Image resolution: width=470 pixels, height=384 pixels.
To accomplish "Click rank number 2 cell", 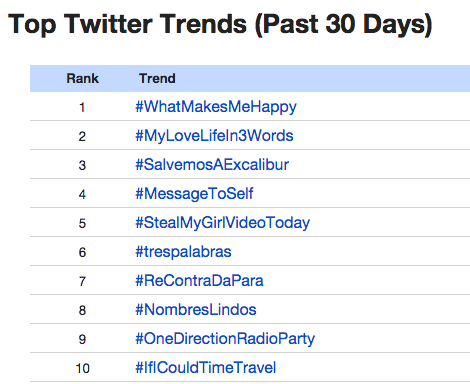I will [x=82, y=136].
